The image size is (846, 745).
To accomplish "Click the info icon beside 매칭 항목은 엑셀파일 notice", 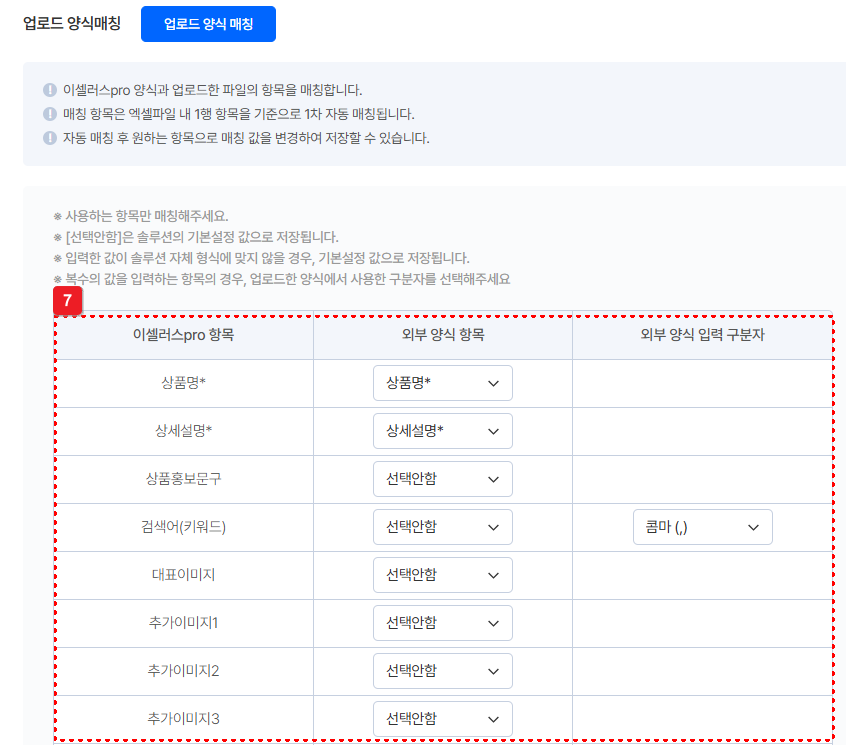I will [x=50, y=114].
